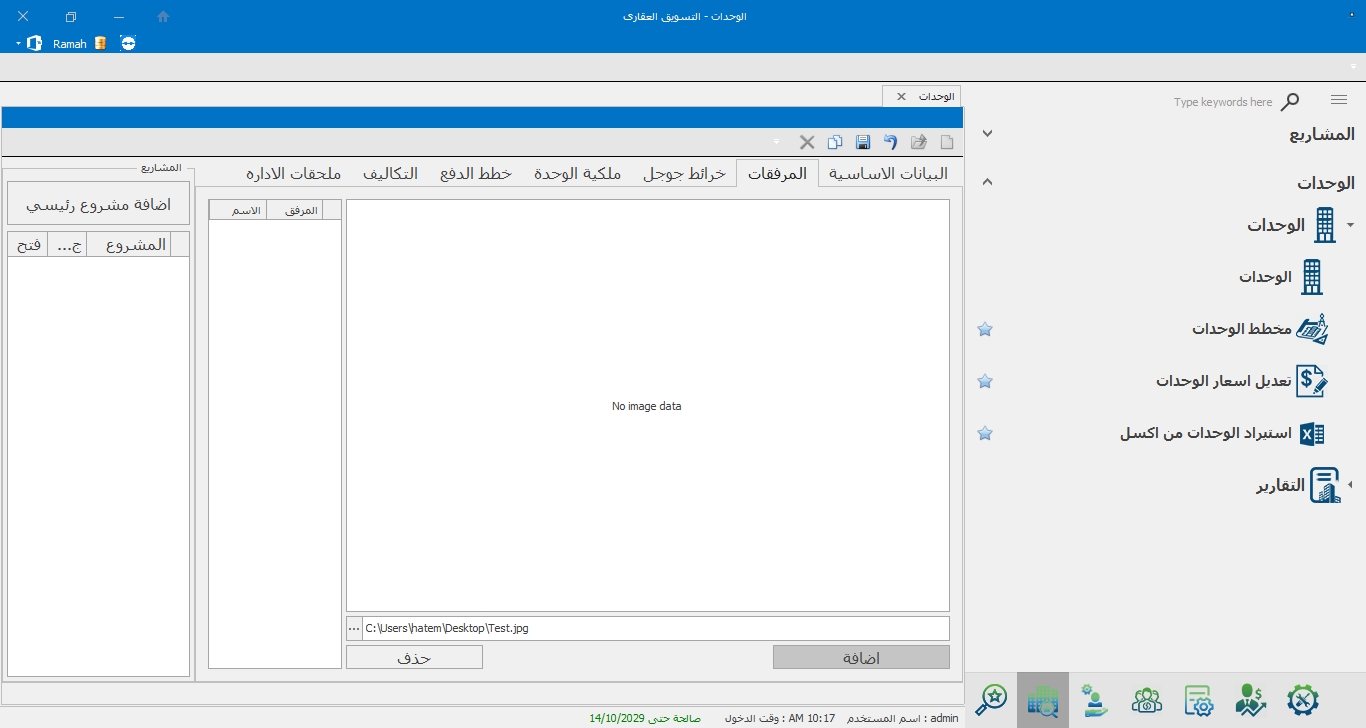Expand the المشاريع sidebar section
Image resolution: width=1366 pixels, height=728 pixels.
coord(987,134)
